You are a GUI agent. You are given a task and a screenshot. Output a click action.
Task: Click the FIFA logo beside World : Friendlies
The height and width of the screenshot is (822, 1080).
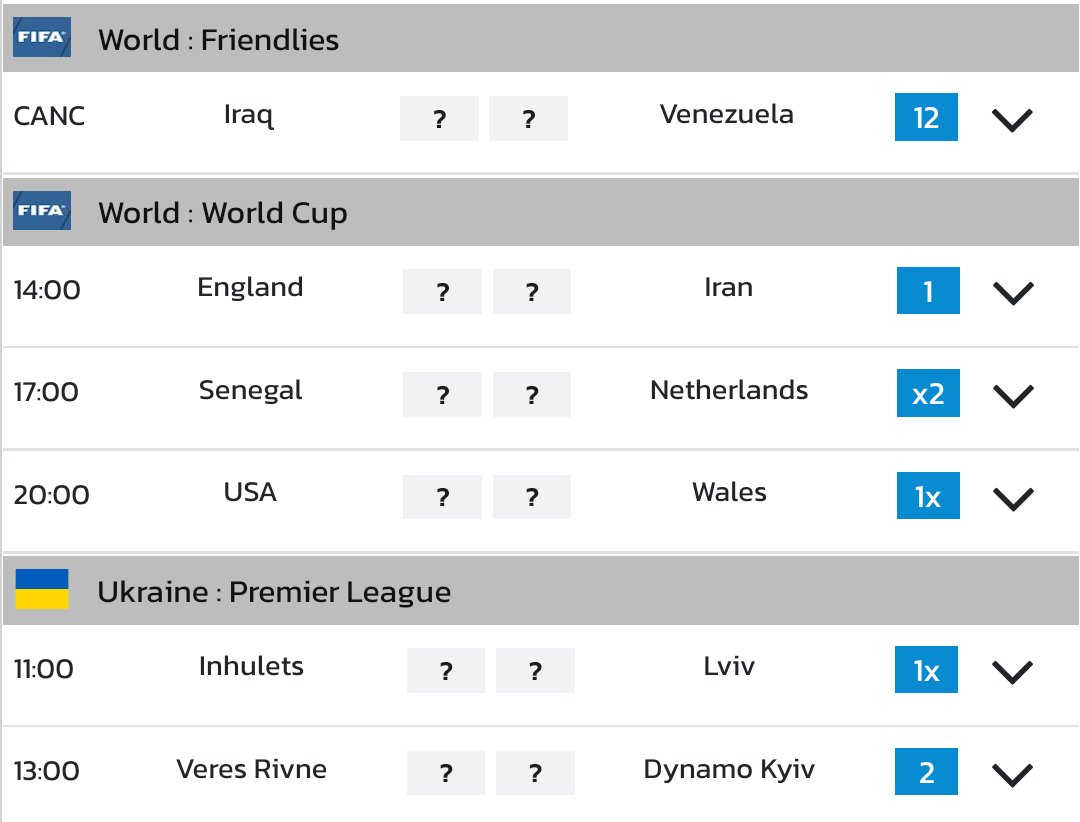point(42,39)
